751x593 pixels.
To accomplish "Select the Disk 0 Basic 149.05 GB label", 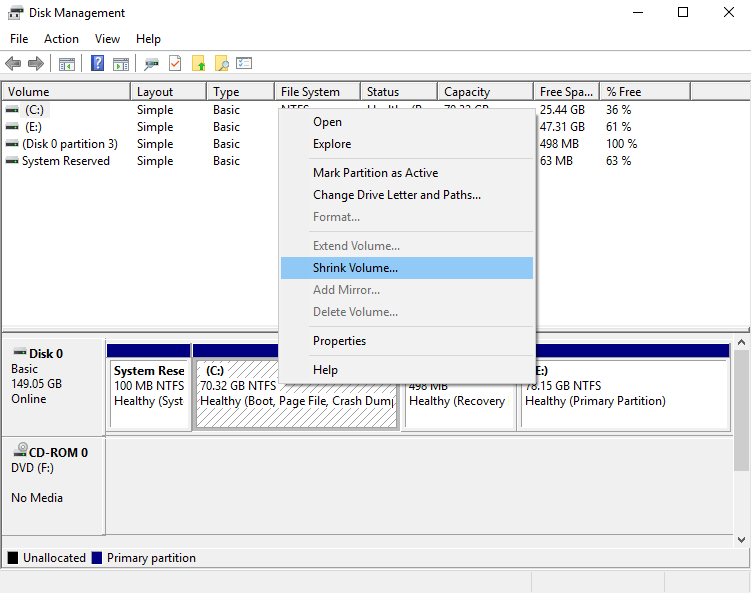I will 53,387.
